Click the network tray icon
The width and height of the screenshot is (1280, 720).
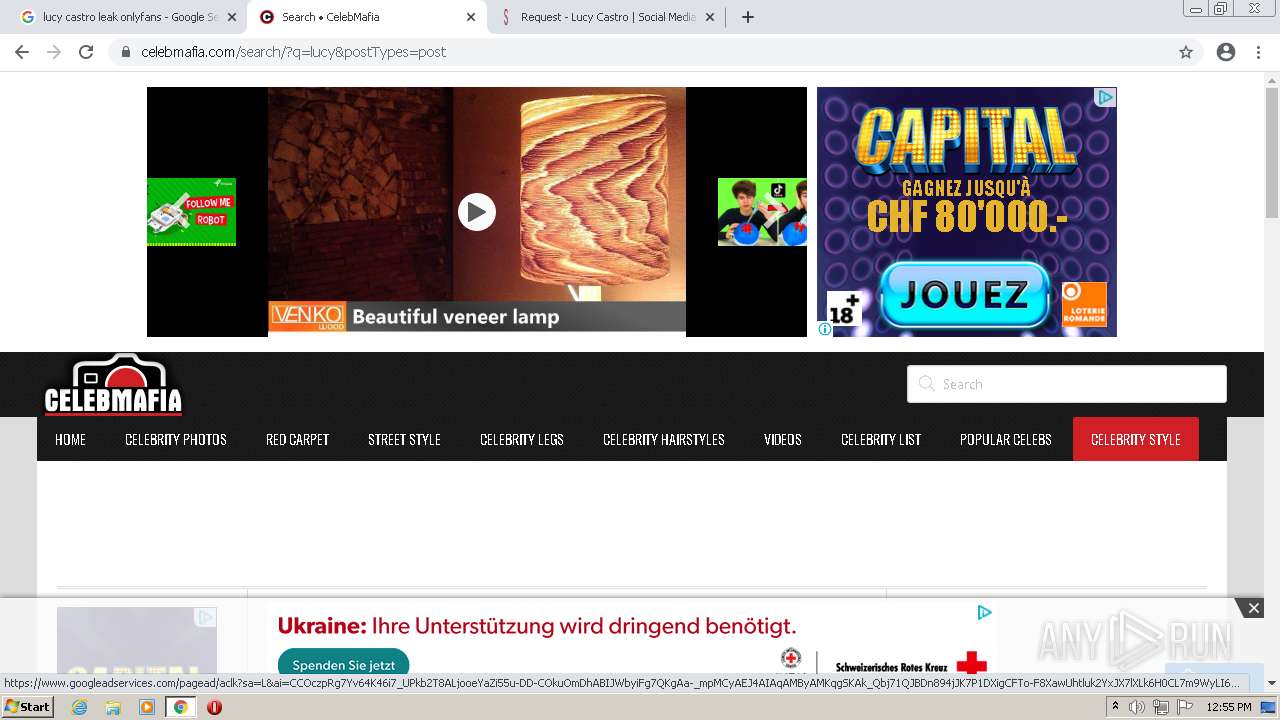point(1160,707)
